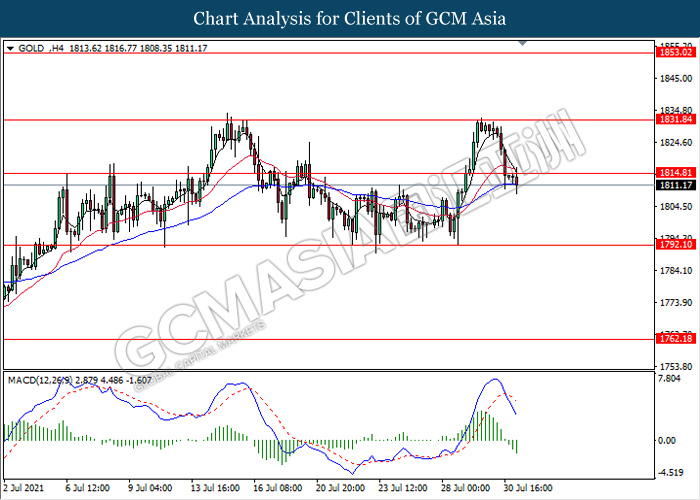Image resolution: width=700 pixels, height=500 pixels.
Task: Click the 1753.80 price axis value
Action: 676,367
